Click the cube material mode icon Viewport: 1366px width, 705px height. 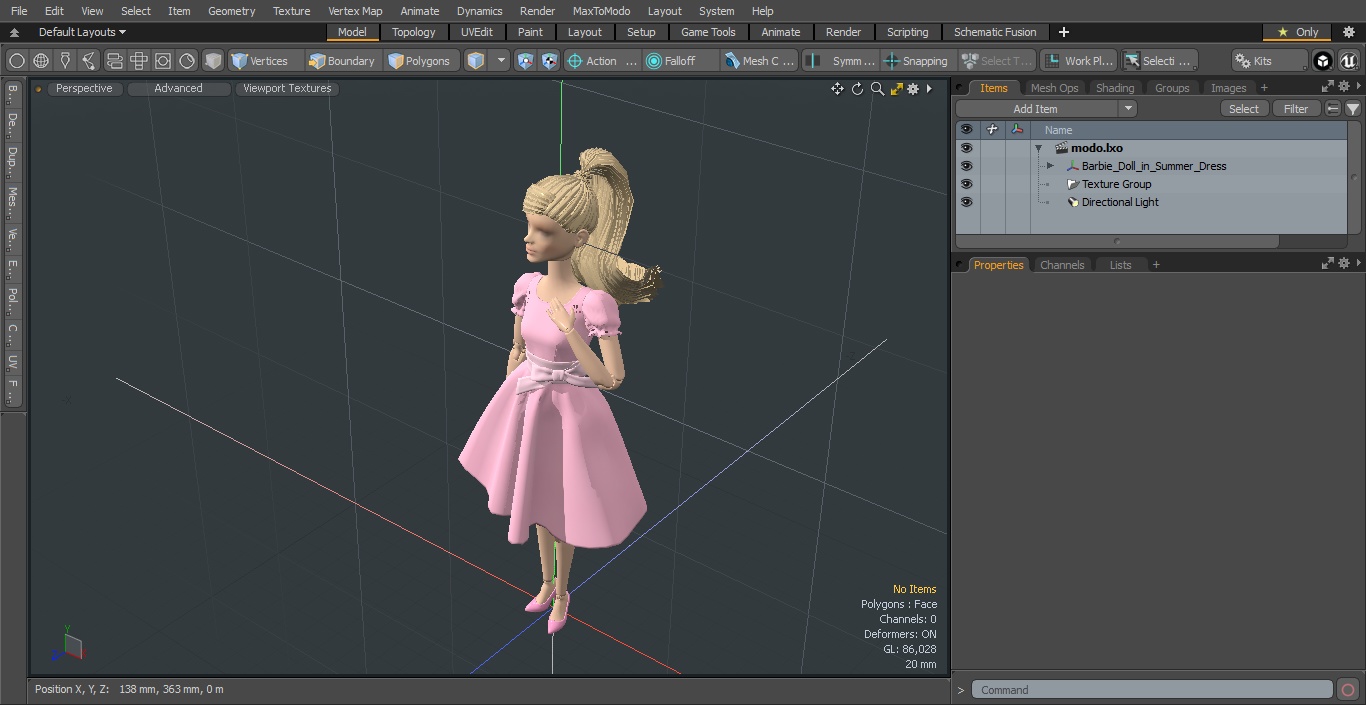[x=476, y=61]
